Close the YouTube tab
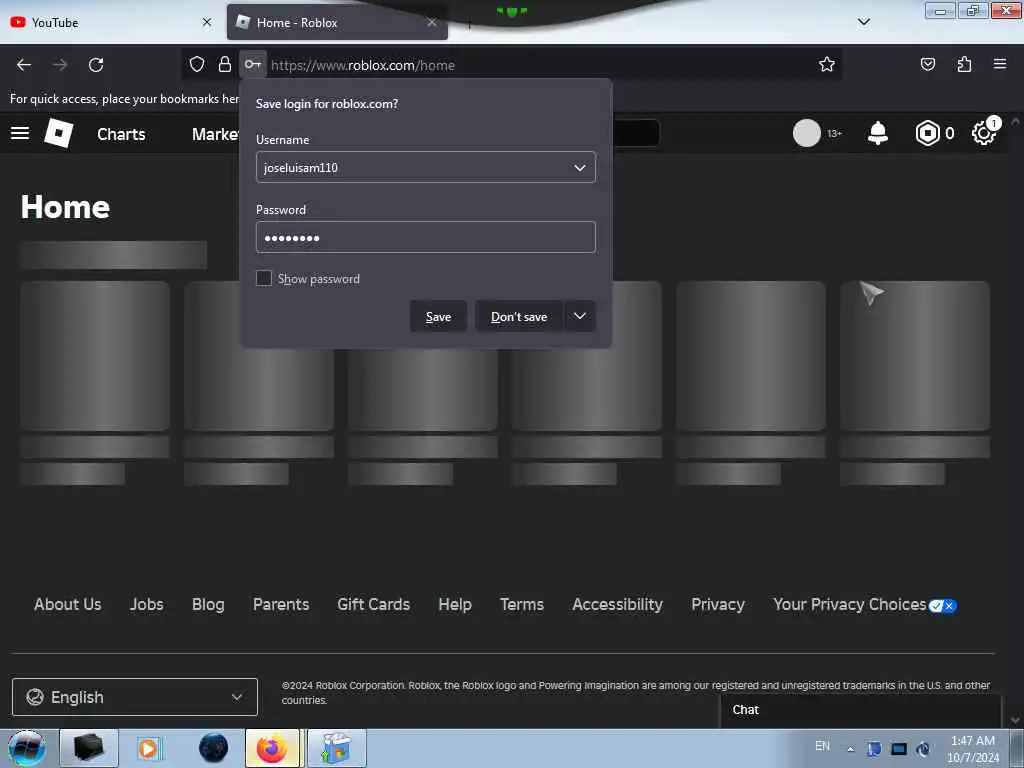Image resolution: width=1024 pixels, height=768 pixels. tap(207, 22)
